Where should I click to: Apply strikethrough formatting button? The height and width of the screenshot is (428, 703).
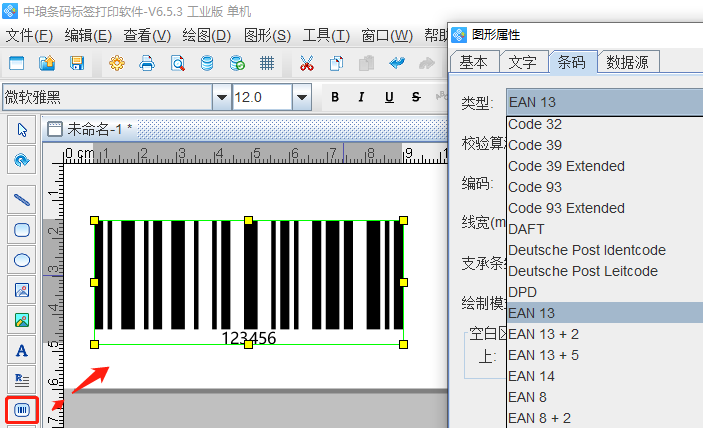coord(416,97)
